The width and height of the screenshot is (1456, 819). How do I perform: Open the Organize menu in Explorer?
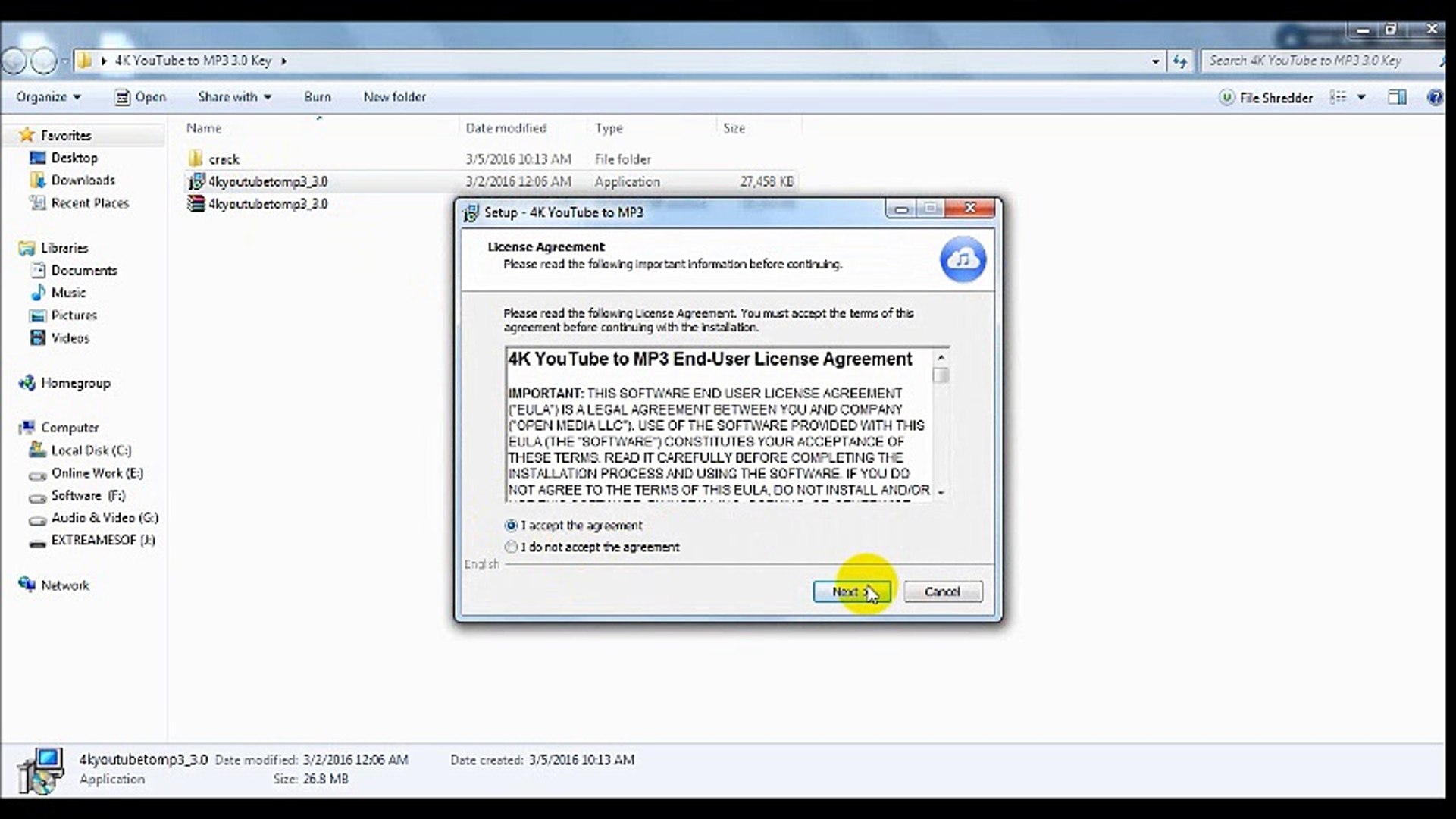[49, 97]
